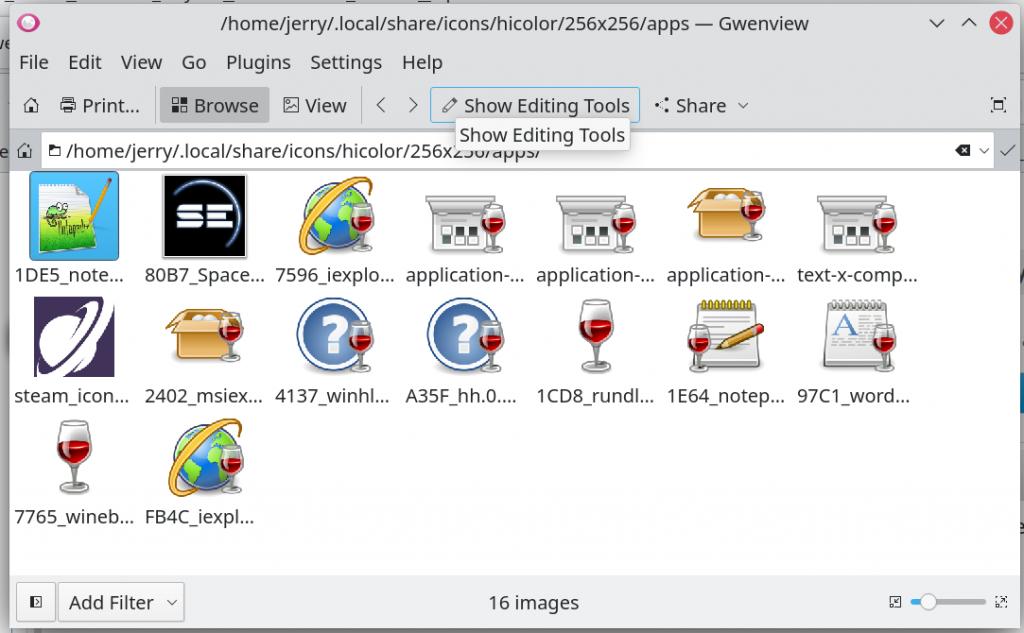Click the zoom-to-fit thumbnail size icon

[895, 602]
